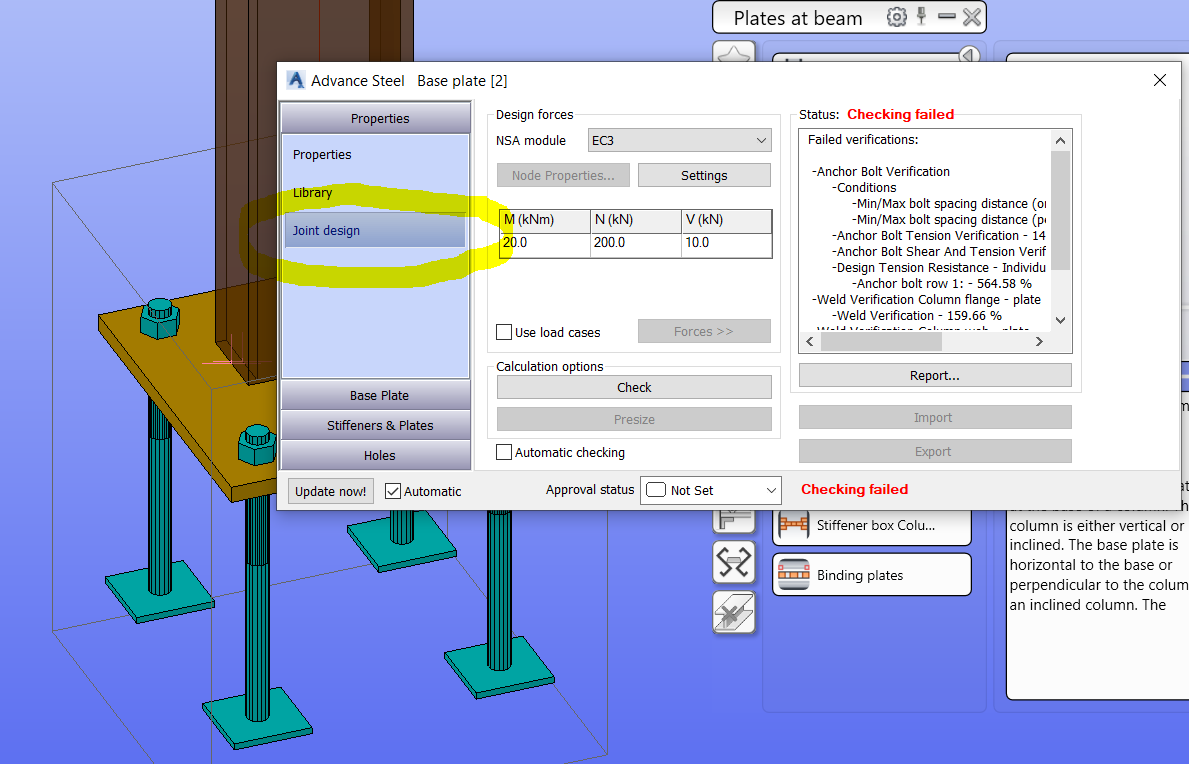Close the Base plate dialog
1189x764 pixels.
click(x=1159, y=80)
